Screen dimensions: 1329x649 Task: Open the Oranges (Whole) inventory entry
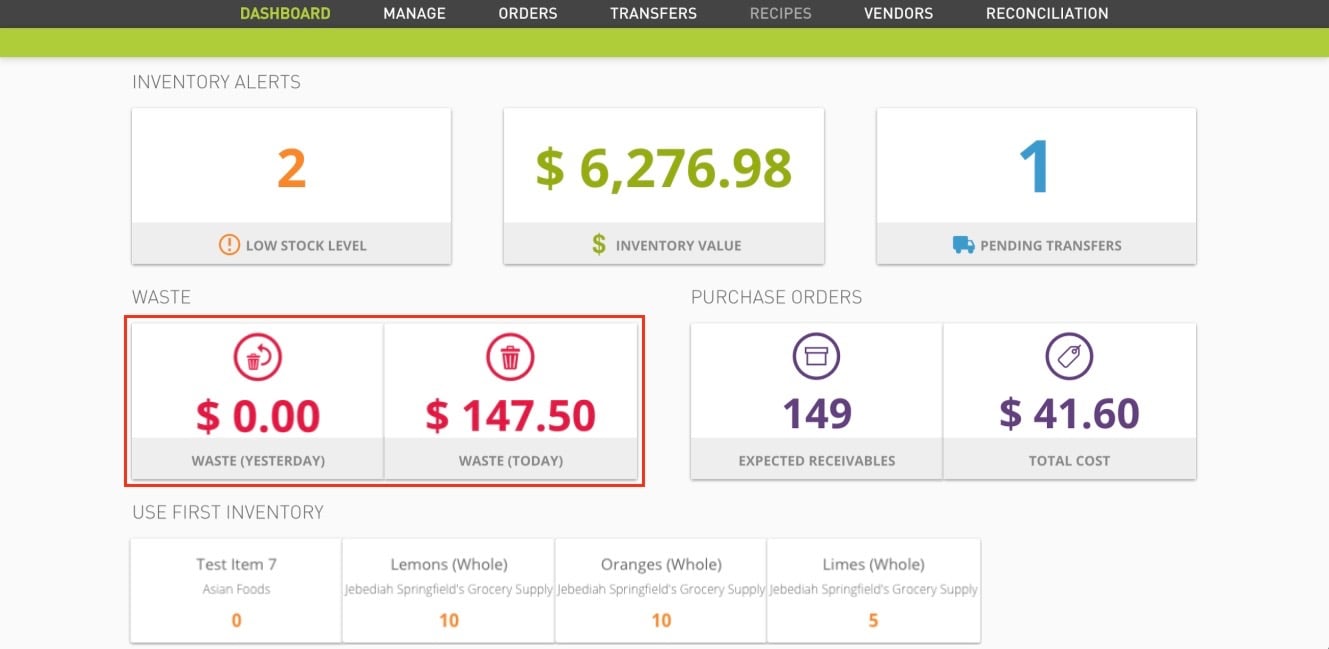660,590
